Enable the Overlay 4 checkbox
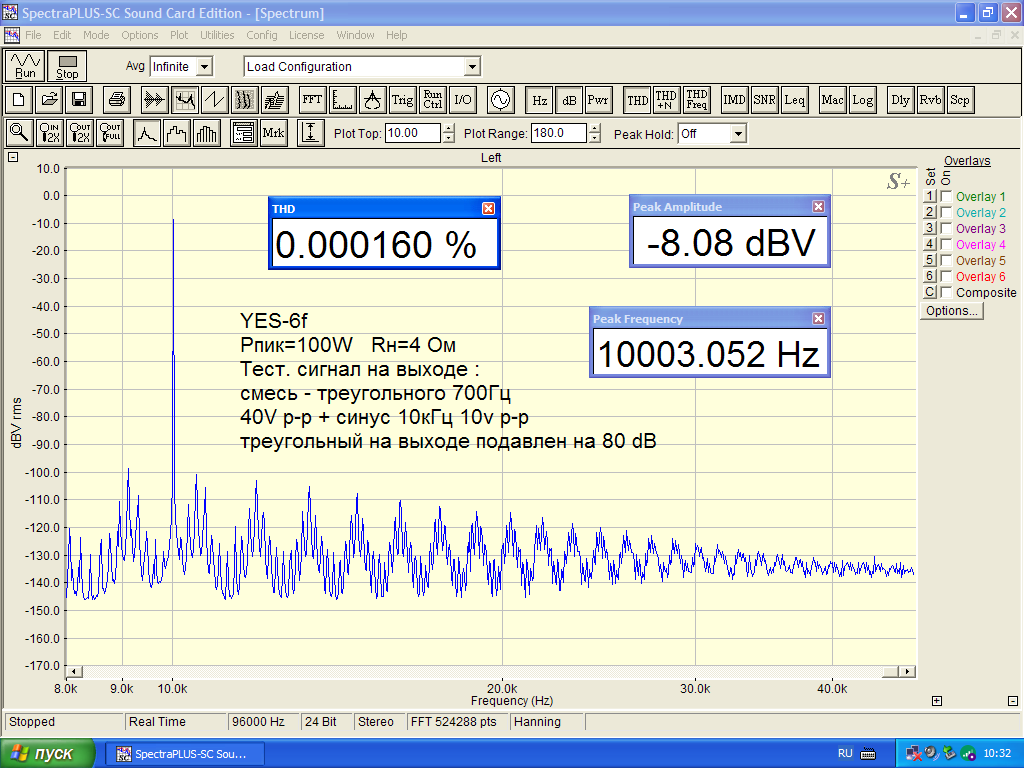This screenshot has width=1024, height=768. pyautogui.click(x=946, y=244)
